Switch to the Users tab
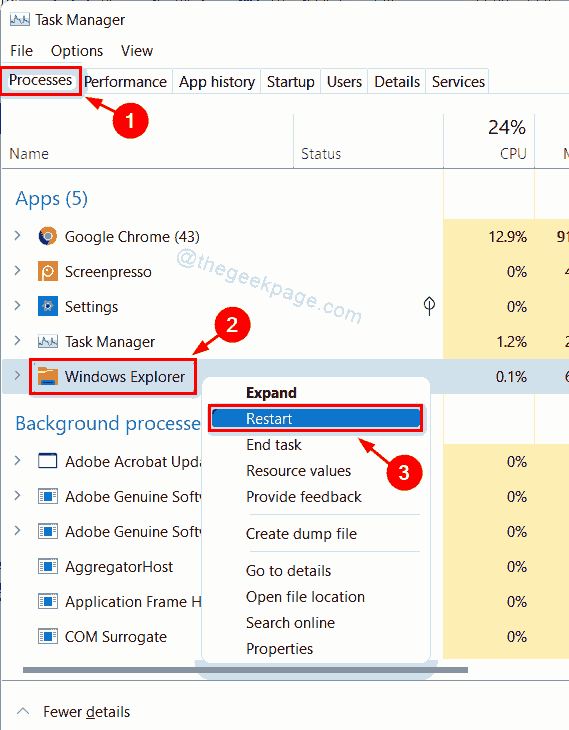This screenshot has width=569, height=730. tap(344, 82)
